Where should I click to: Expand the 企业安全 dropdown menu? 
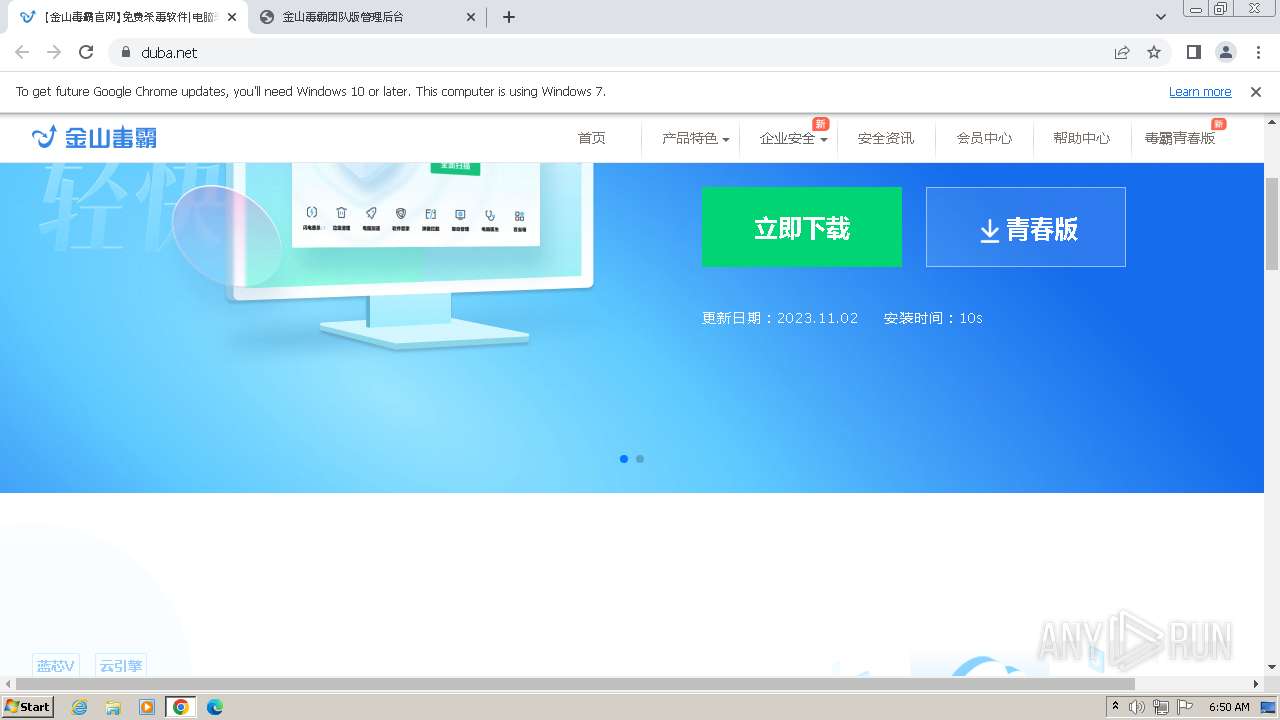pyautogui.click(x=793, y=138)
